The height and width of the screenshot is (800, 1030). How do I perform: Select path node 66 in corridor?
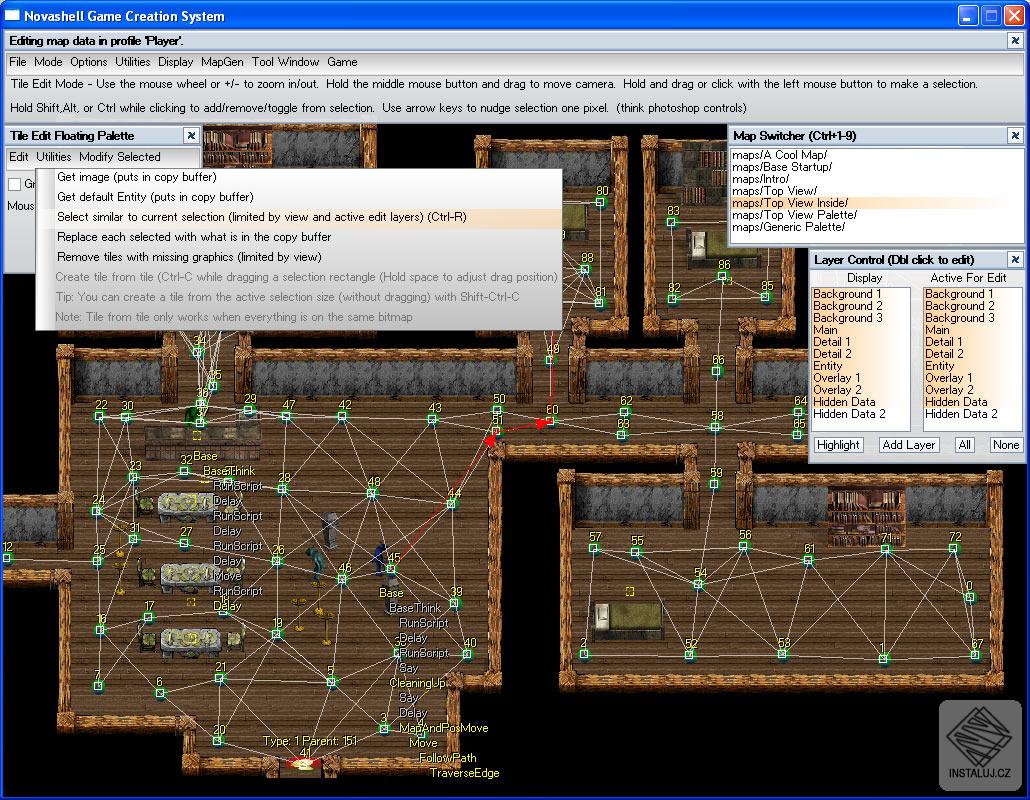[x=717, y=371]
